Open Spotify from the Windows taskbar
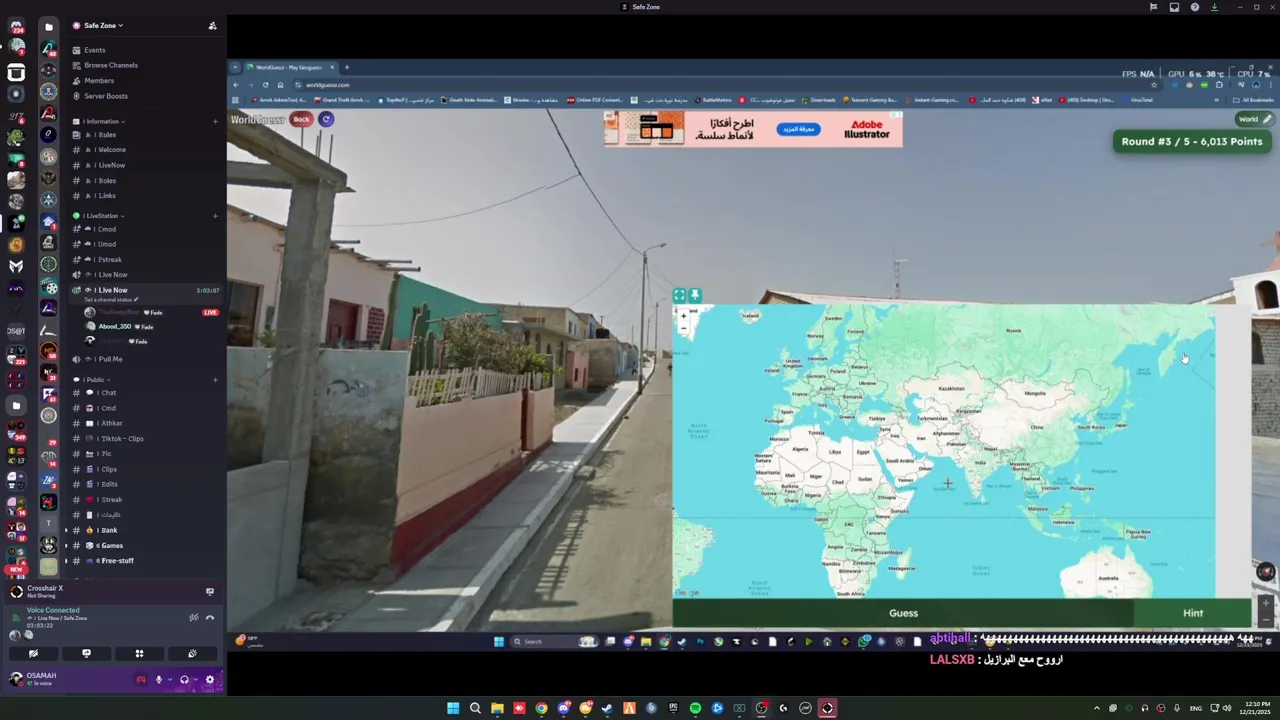Screen dimensions: 1280x720 (695, 708)
